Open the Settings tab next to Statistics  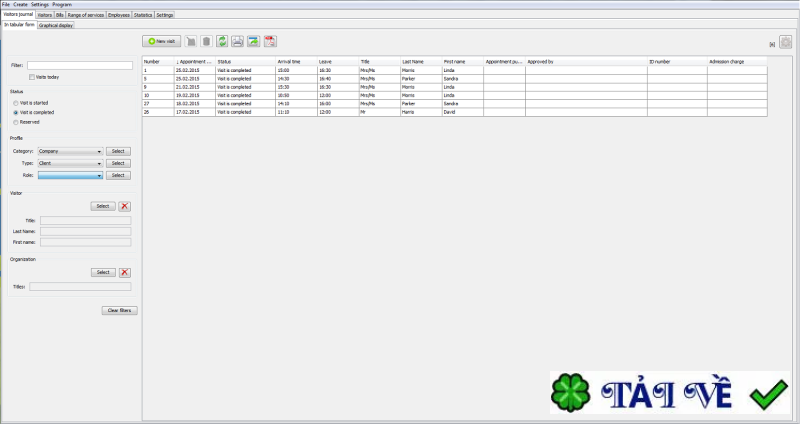pos(164,15)
